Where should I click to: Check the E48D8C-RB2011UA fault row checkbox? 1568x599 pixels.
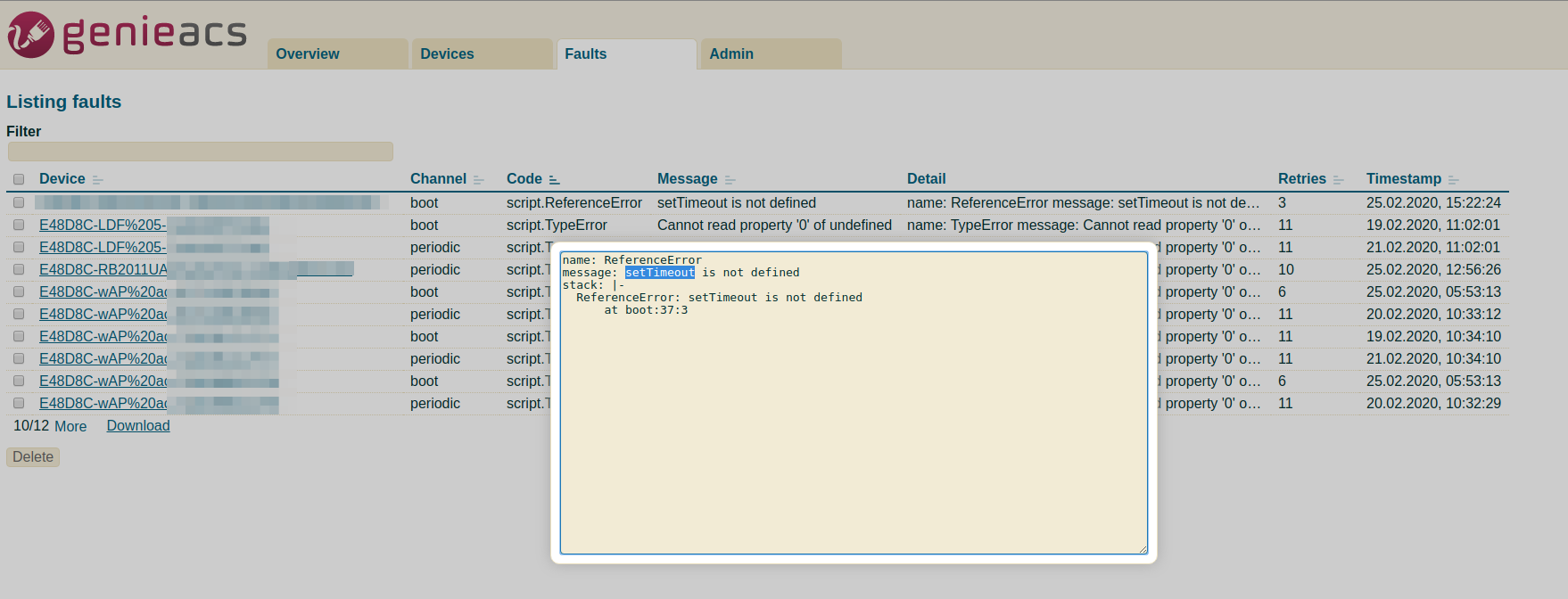coord(19,269)
